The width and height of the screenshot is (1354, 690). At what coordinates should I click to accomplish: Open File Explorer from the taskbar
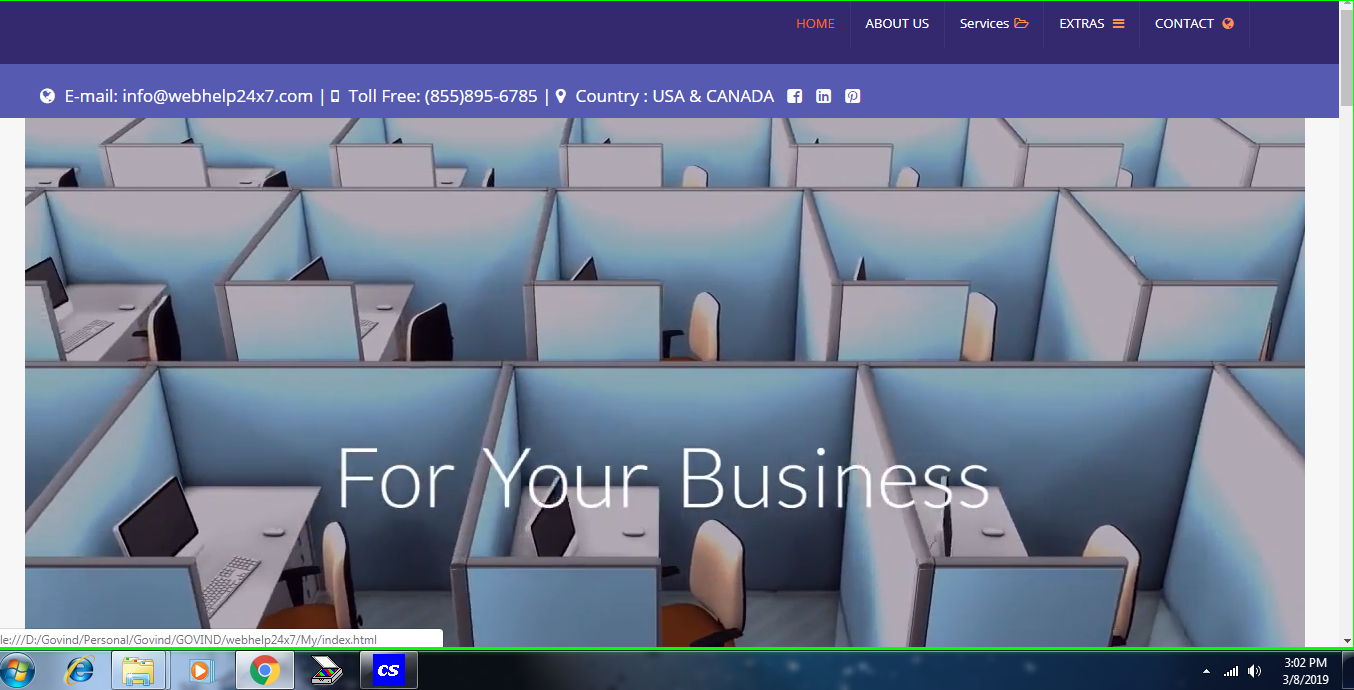pos(137,670)
